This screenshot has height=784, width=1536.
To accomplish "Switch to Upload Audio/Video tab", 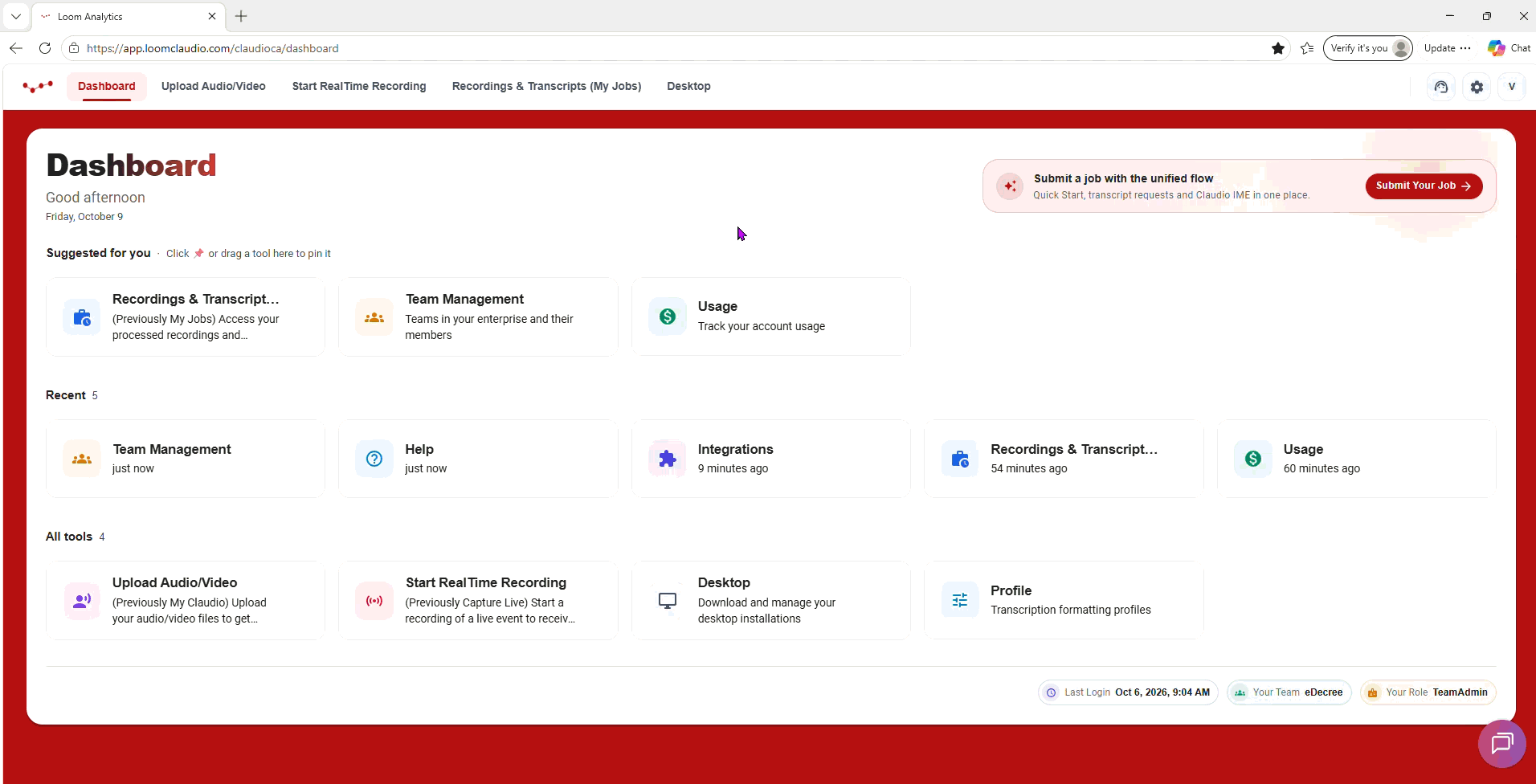I will click(213, 86).
